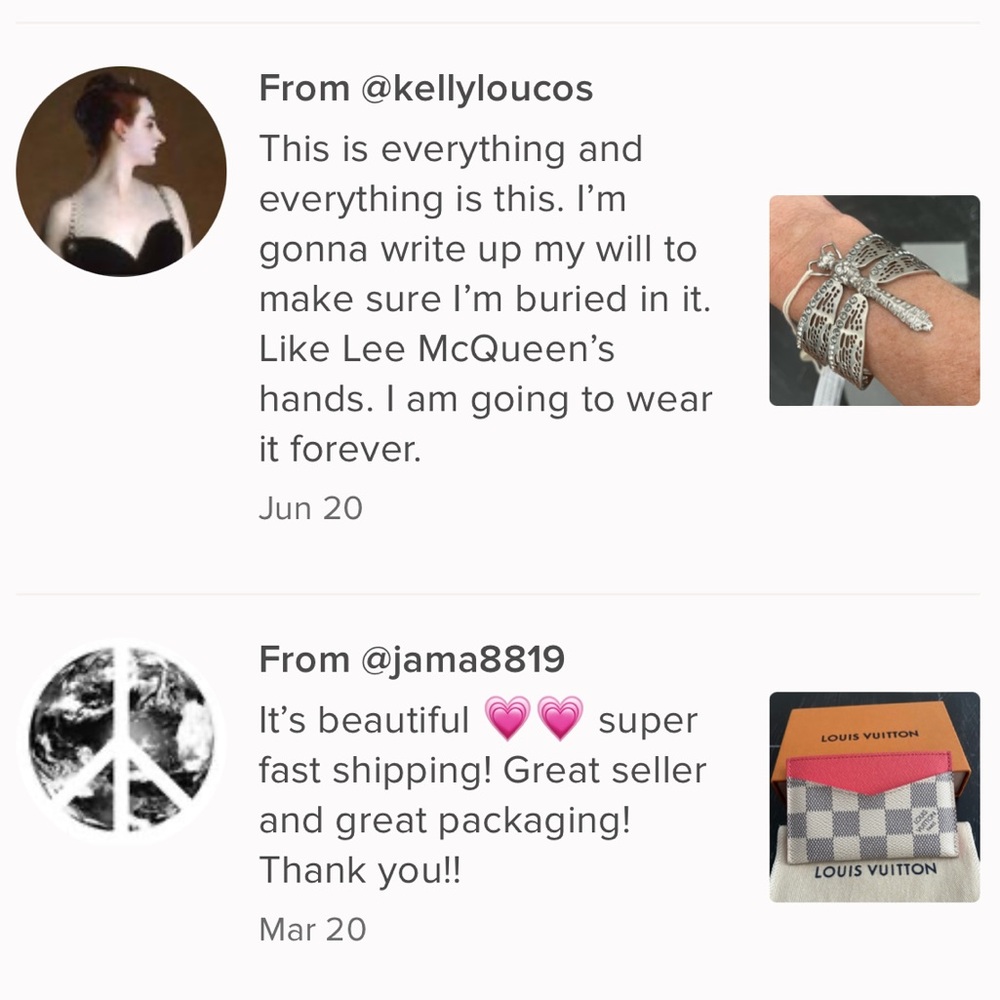This screenshot has height=1000, width=1000.
Task: Click the first pink heart emoji
Action: [x=507, y=721]
